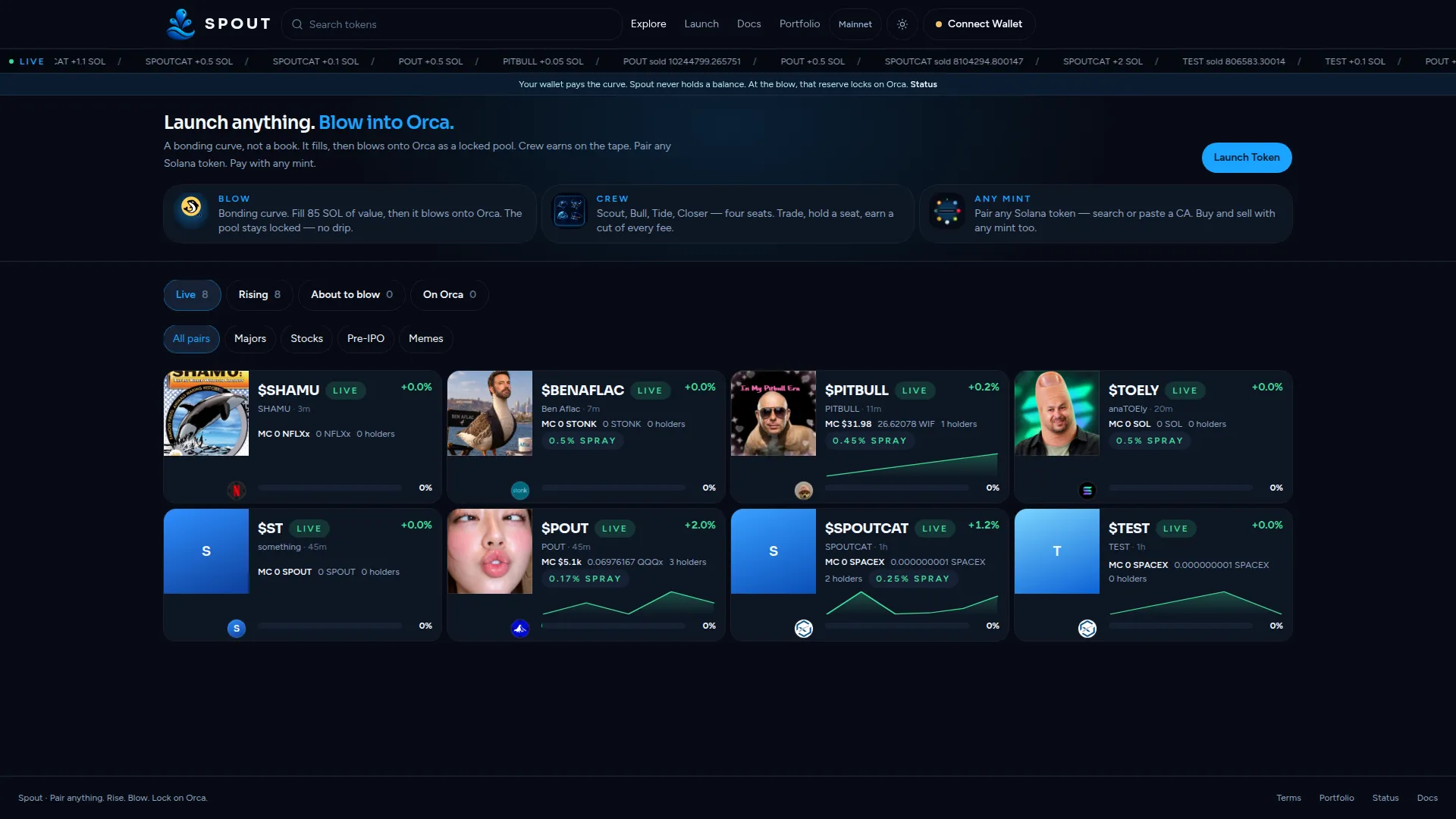Screen dimensions: 1456x819
Task: Click the Crew feature icon
Action: click(x=569, y=211)
